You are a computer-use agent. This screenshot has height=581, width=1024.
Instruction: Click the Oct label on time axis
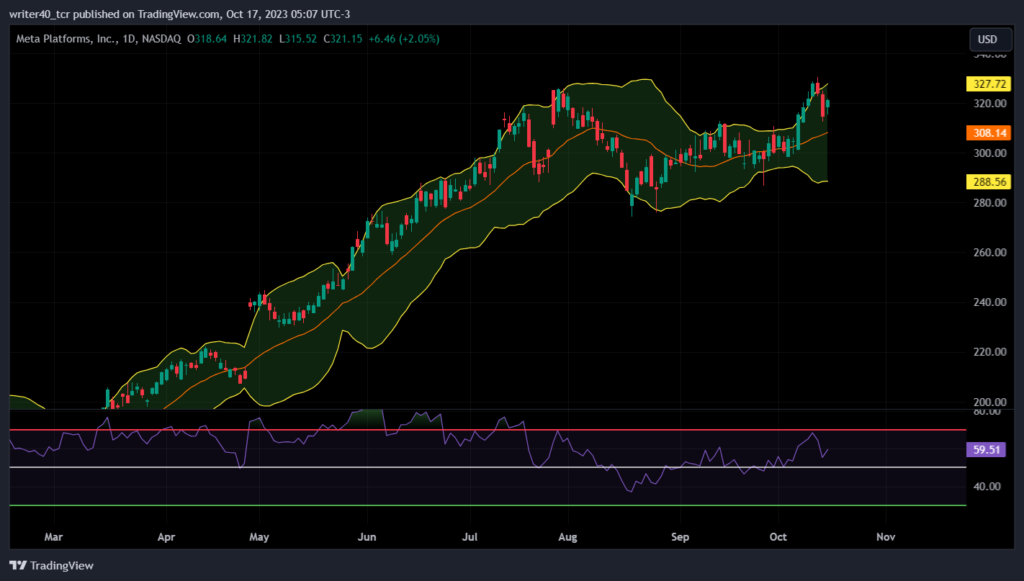(x=778, y=537)
